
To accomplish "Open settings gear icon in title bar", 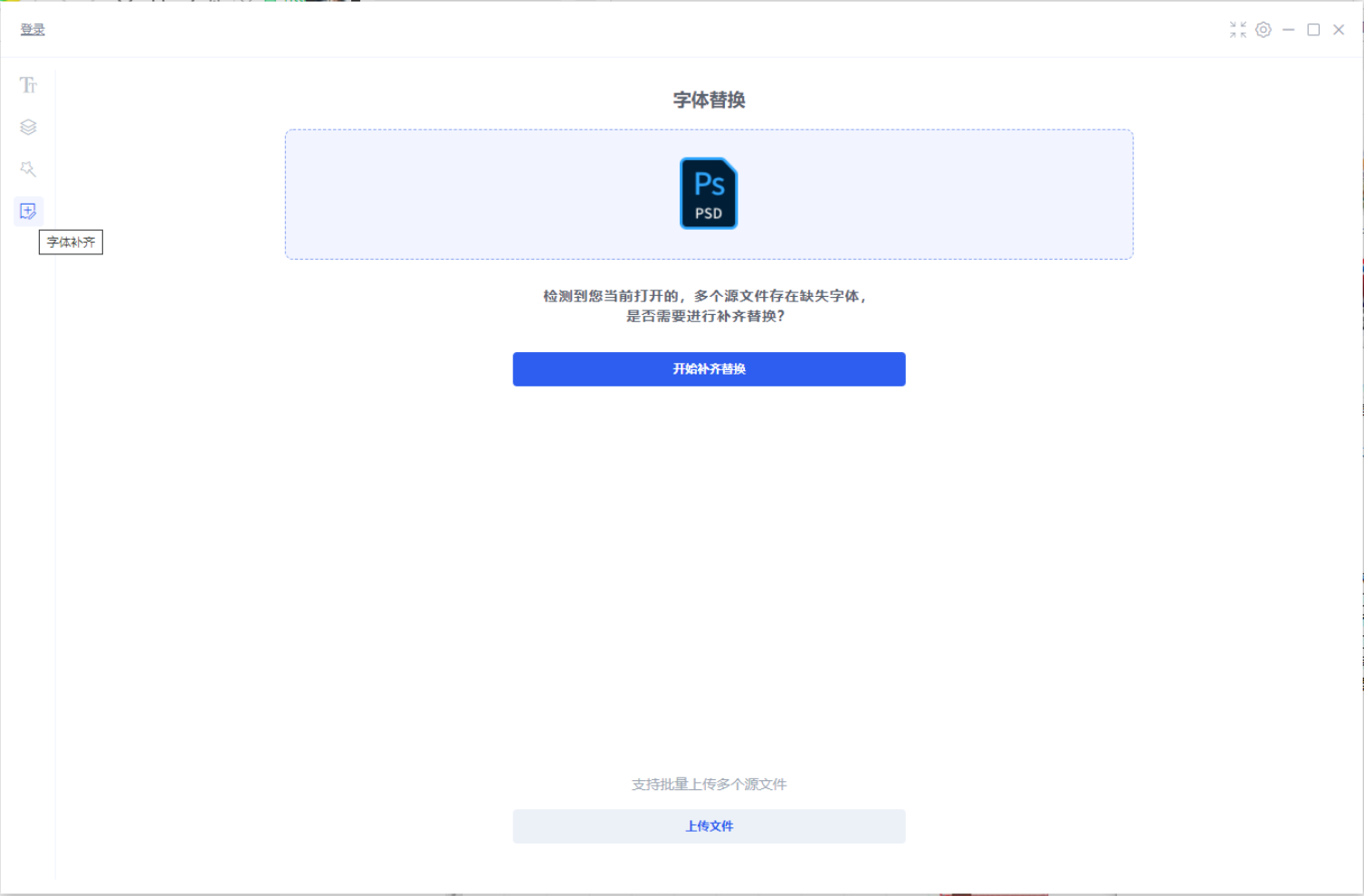I will (x=1264, y=30).
